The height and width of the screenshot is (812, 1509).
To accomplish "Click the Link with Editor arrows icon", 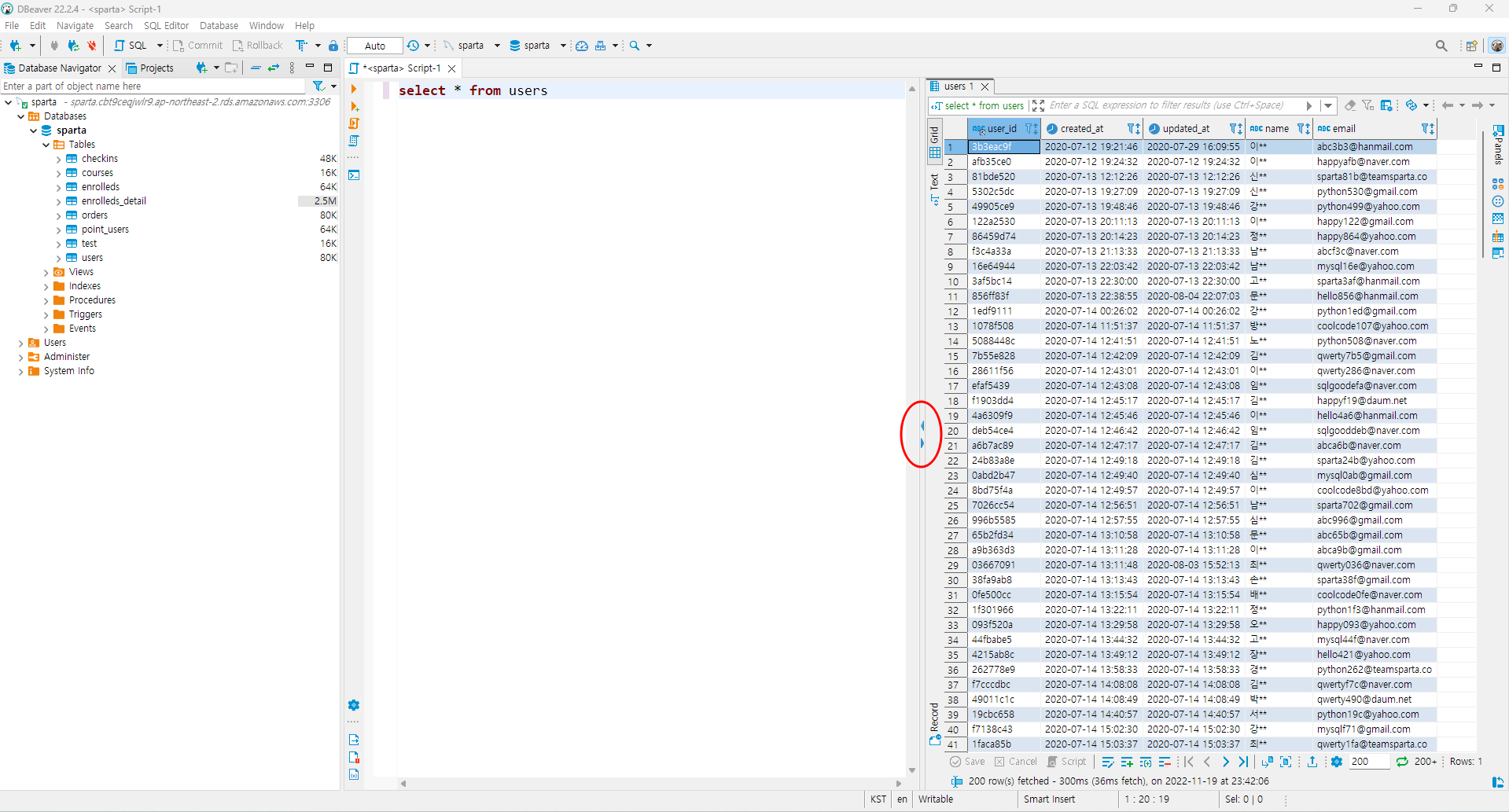I will [x=273, y=68].
